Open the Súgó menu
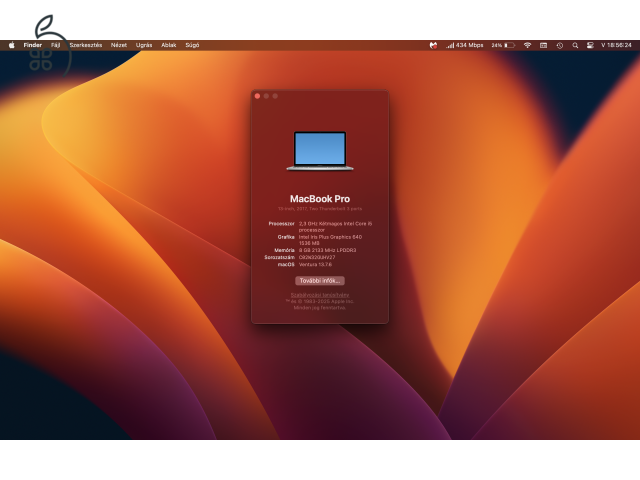The height and width of the screenshot is (480, 640). tap(192, 45)
